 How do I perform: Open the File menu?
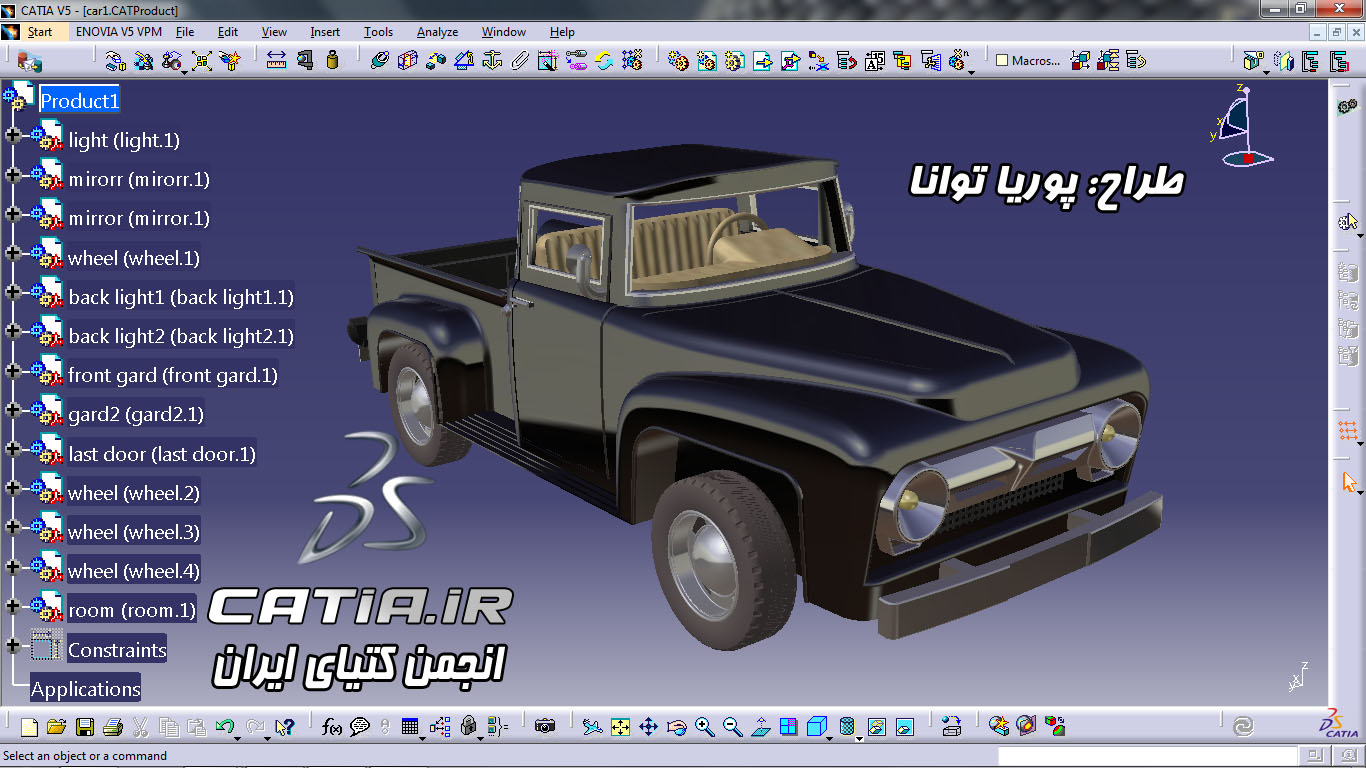185,32
